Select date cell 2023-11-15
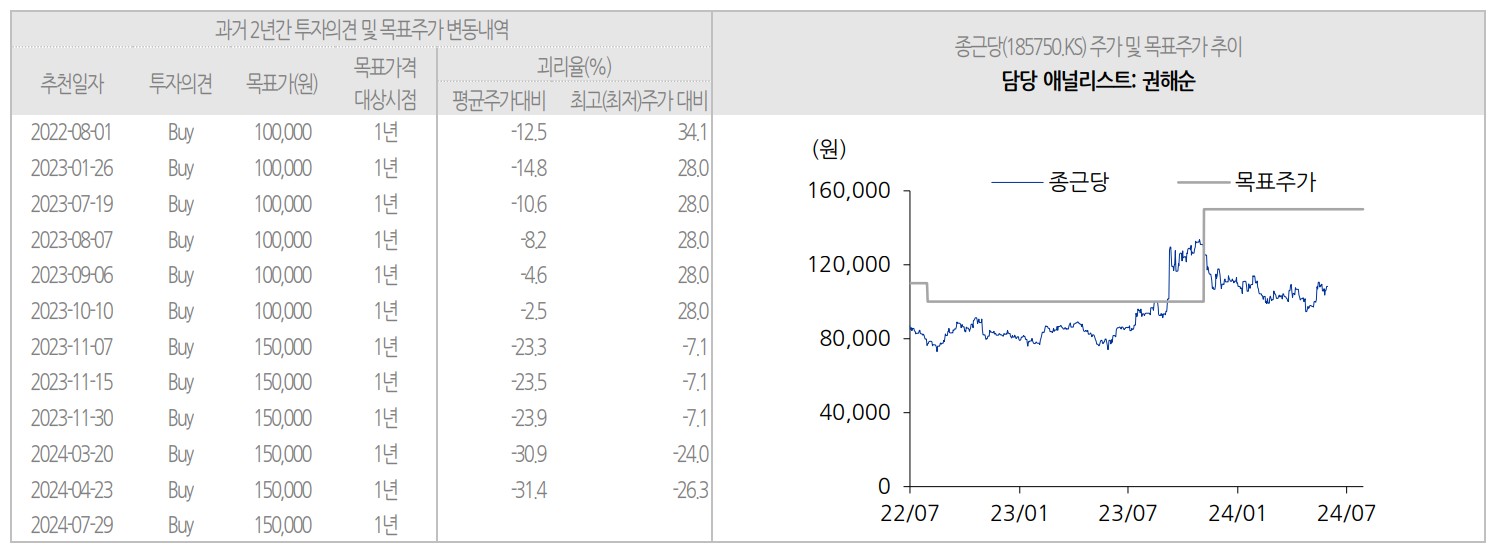The width and height of the screenshot is (1494, 557). (72, 382)
